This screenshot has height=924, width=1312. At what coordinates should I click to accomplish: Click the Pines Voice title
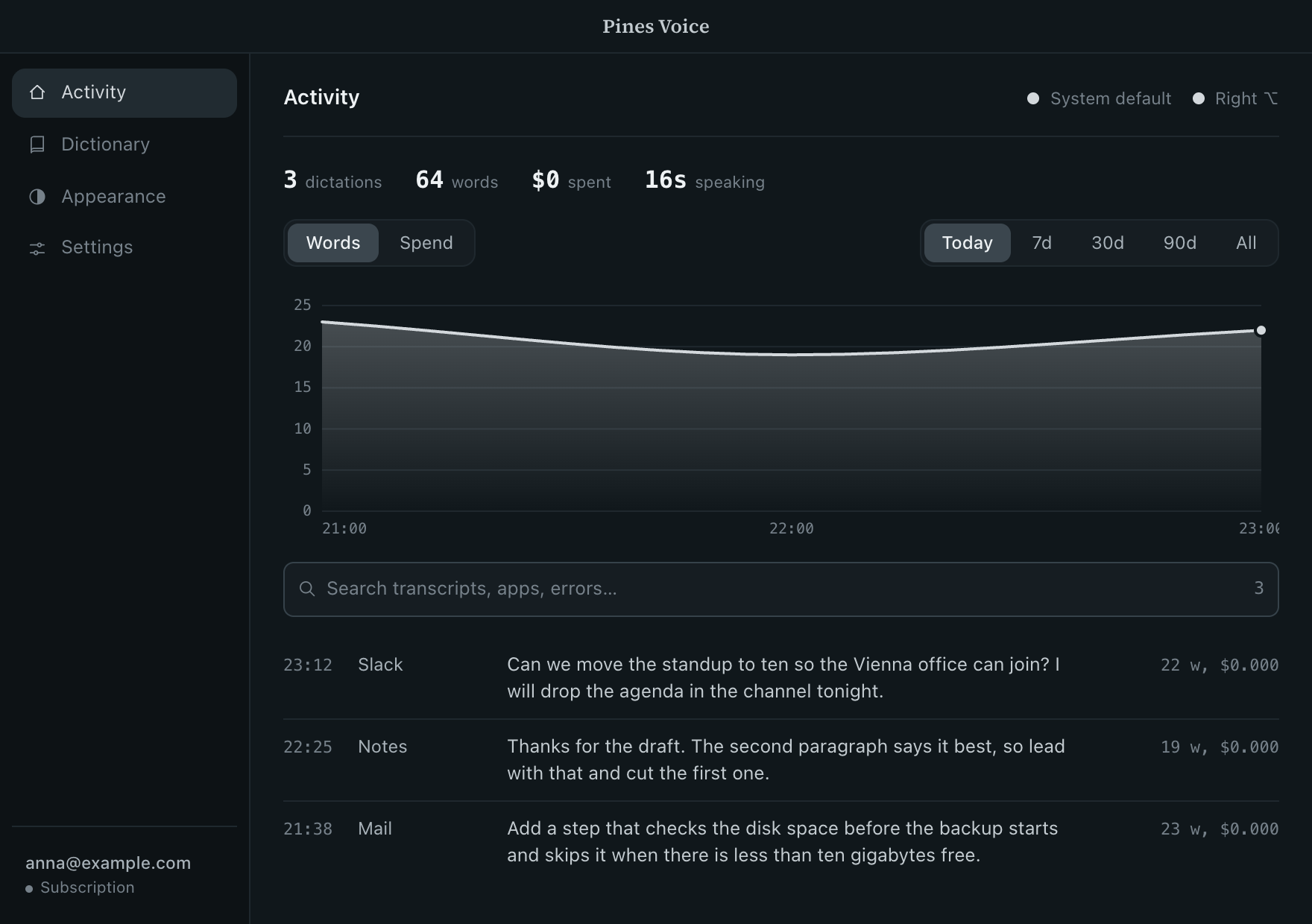point(656,27)
